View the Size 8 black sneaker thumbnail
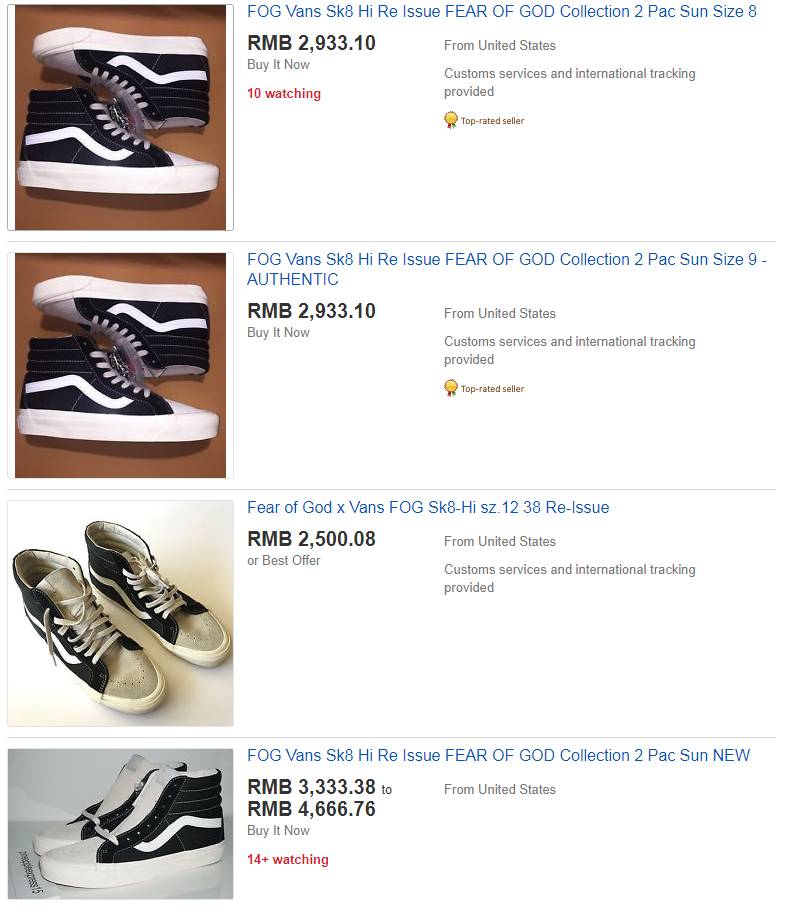788x908 pixels. point(120,116)
